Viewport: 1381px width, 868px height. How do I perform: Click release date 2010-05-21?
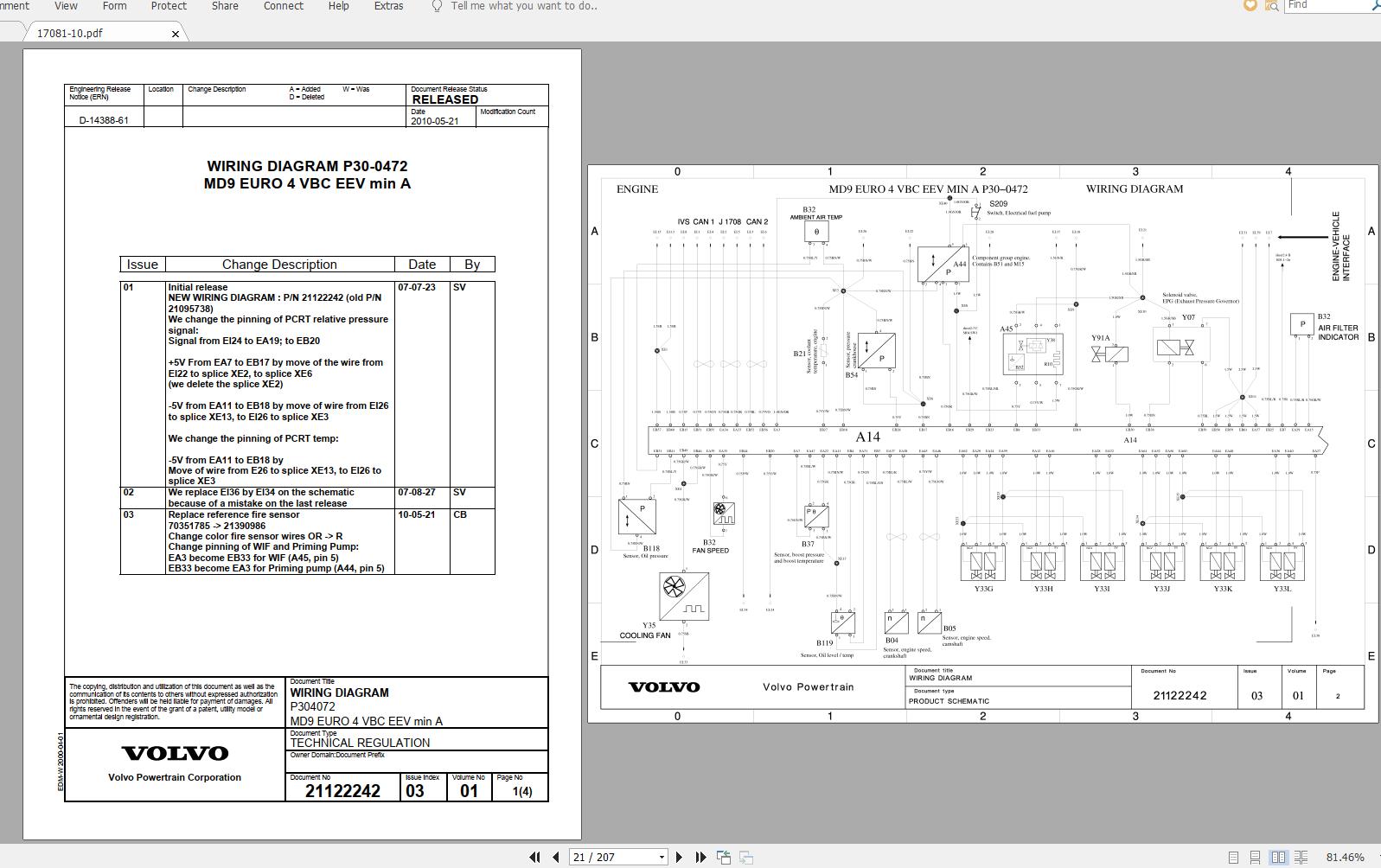click(435, 121)
